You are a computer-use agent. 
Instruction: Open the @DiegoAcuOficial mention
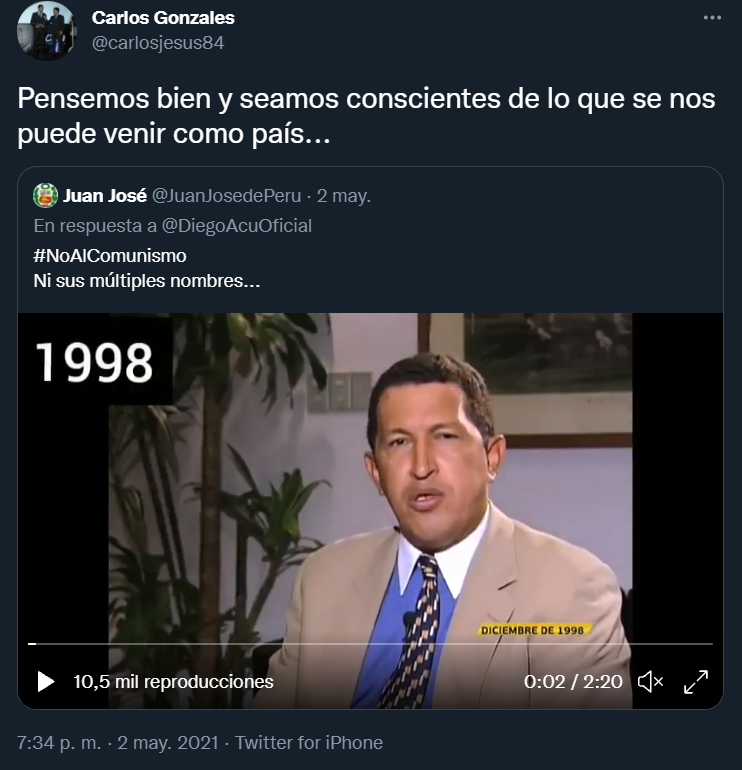(x=237, y=226)
